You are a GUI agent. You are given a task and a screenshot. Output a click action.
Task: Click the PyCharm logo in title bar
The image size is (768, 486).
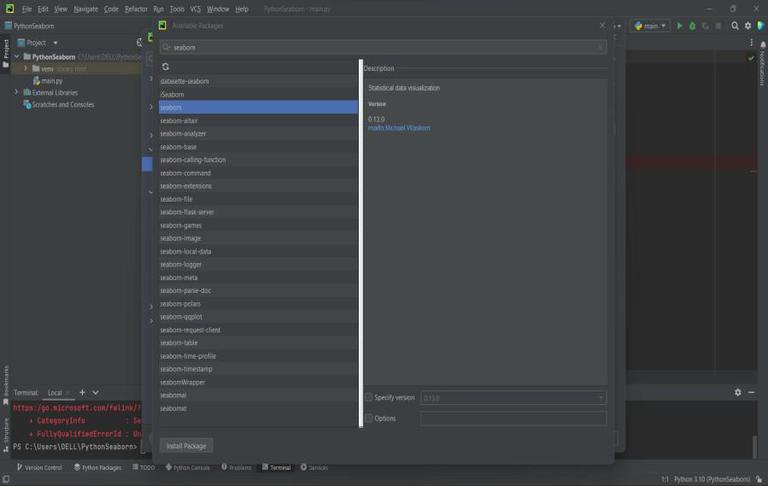pyautogui.click(x=10, y=9)
